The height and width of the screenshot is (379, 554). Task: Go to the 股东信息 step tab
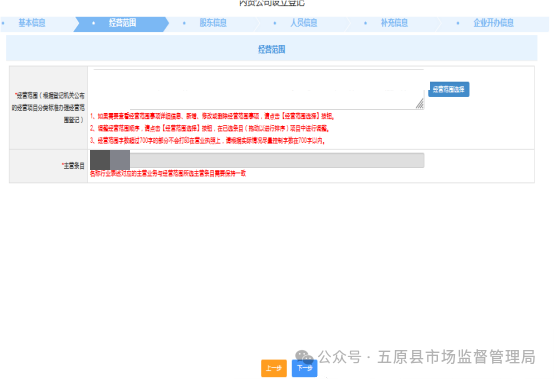(213, 23)
